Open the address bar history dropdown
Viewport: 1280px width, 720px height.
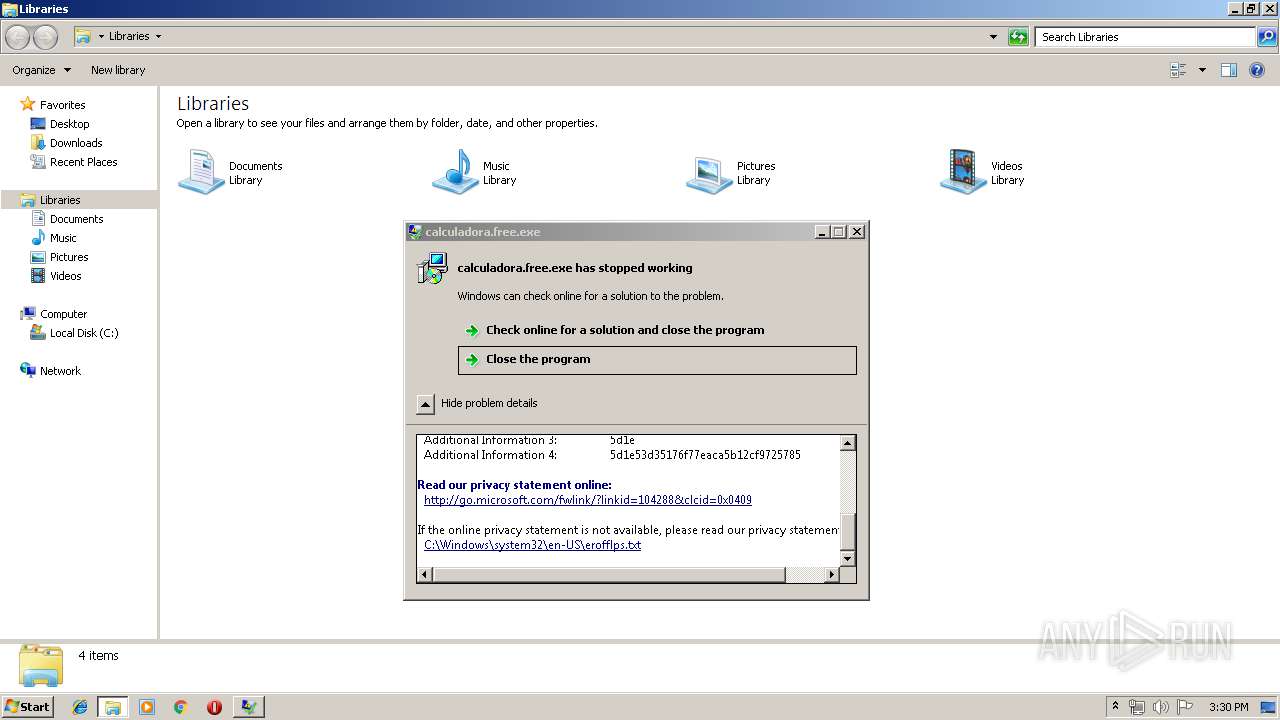click(993, 37)
